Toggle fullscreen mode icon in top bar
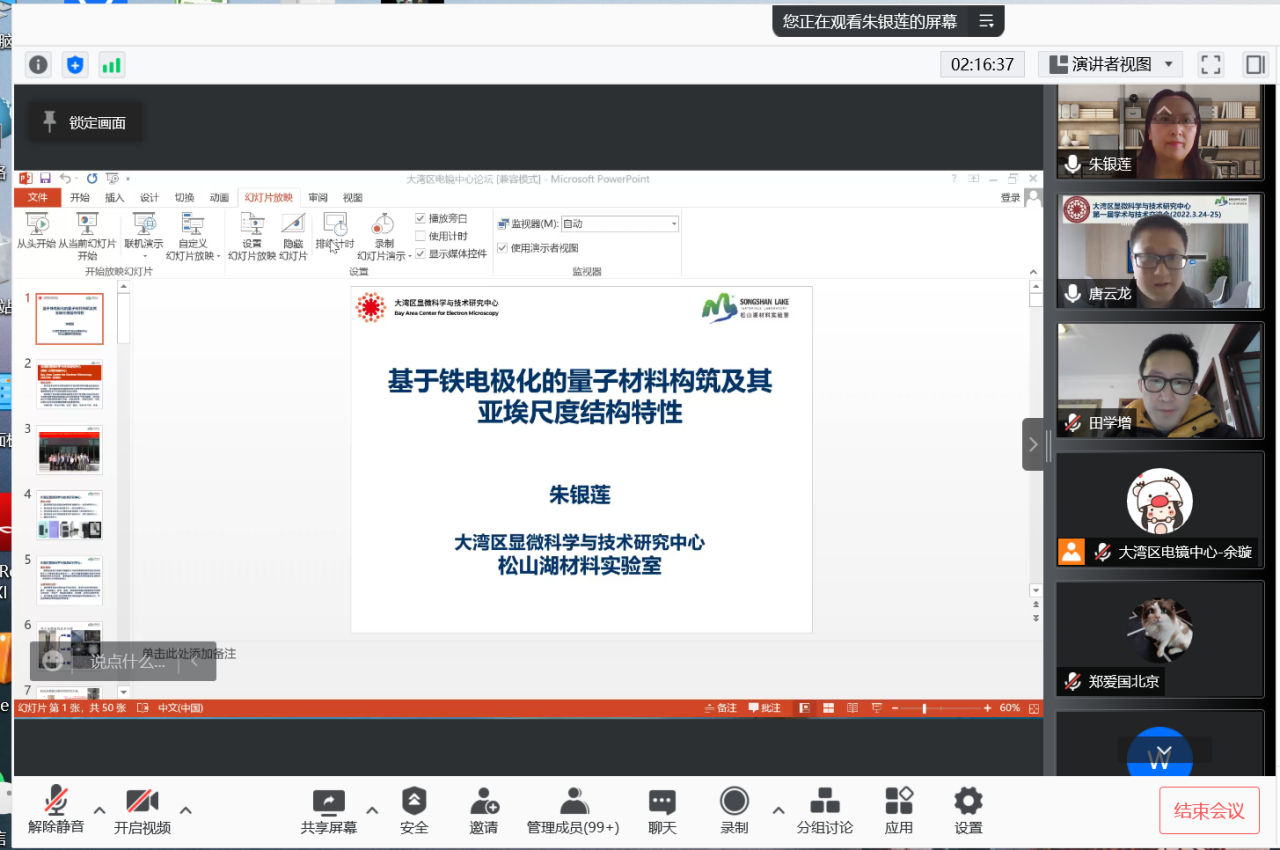Screen dimensions: 1280x850 1211,65
